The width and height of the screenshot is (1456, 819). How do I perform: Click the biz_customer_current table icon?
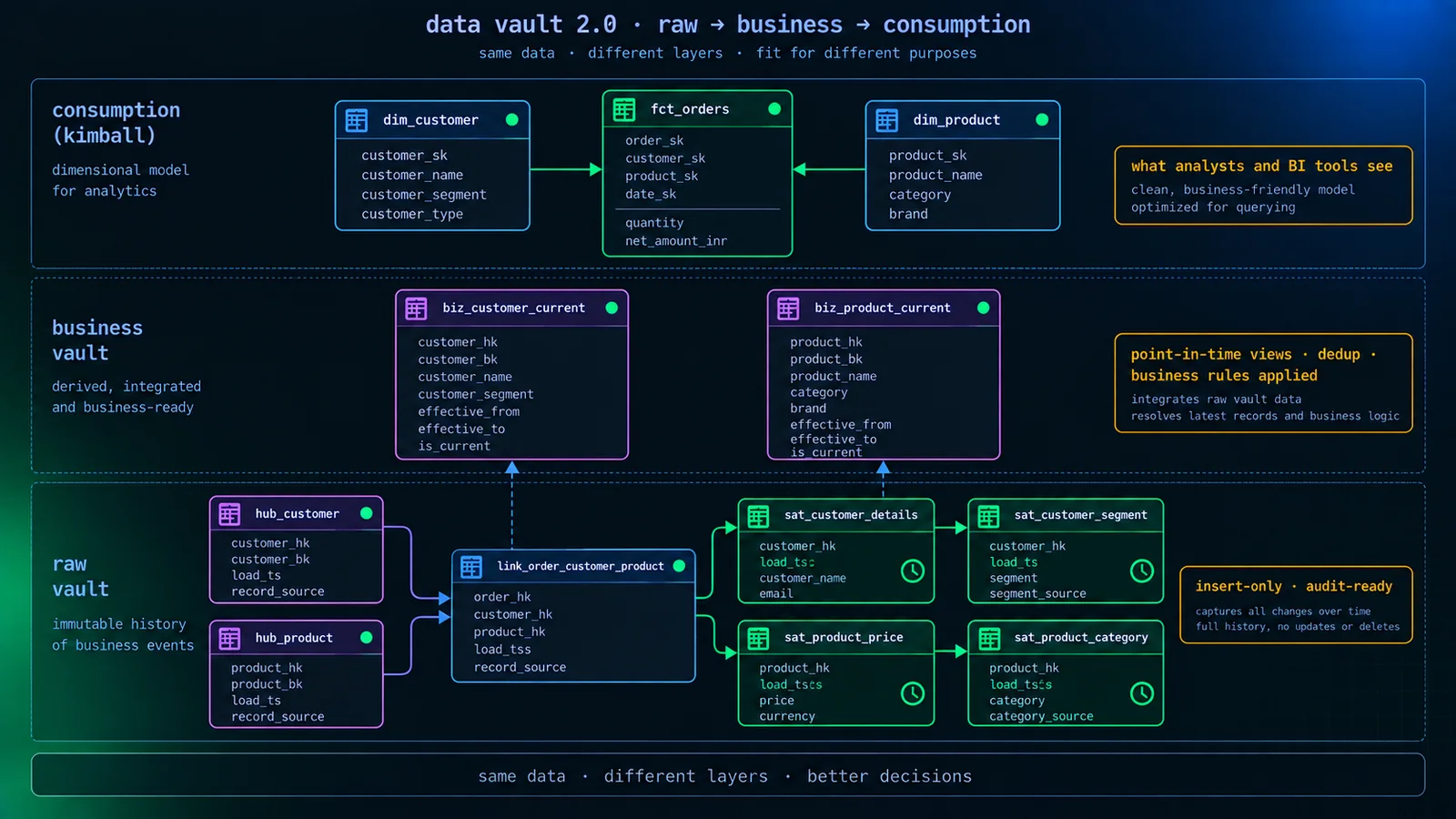[416, 308]
